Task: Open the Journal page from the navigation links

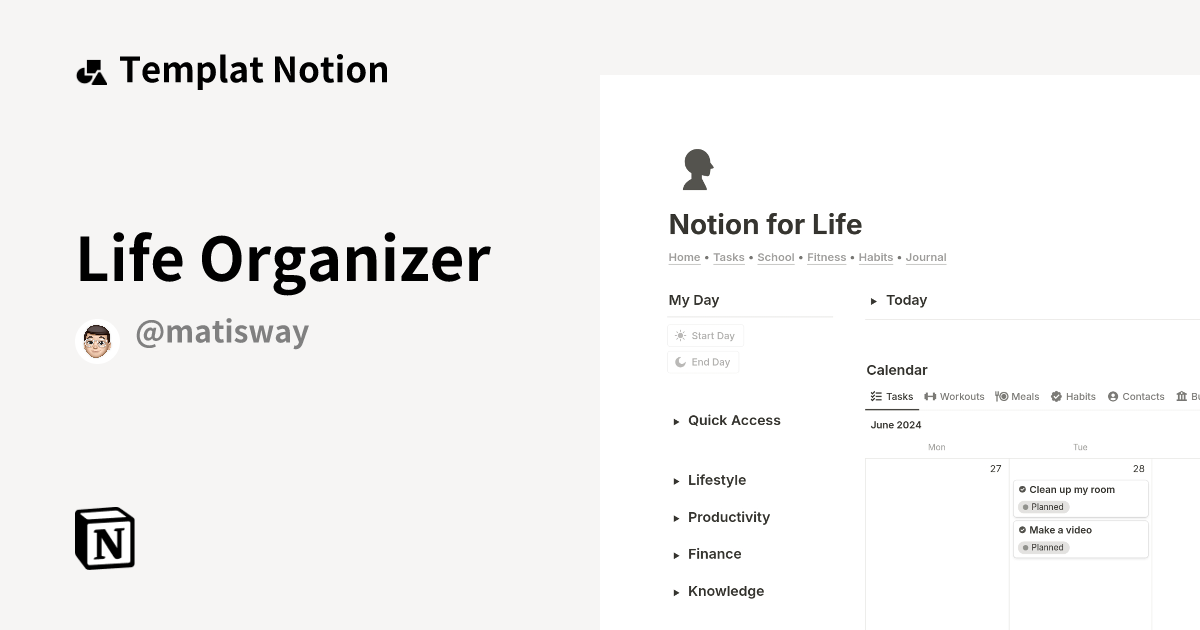Action: click(x=925, y=257)
